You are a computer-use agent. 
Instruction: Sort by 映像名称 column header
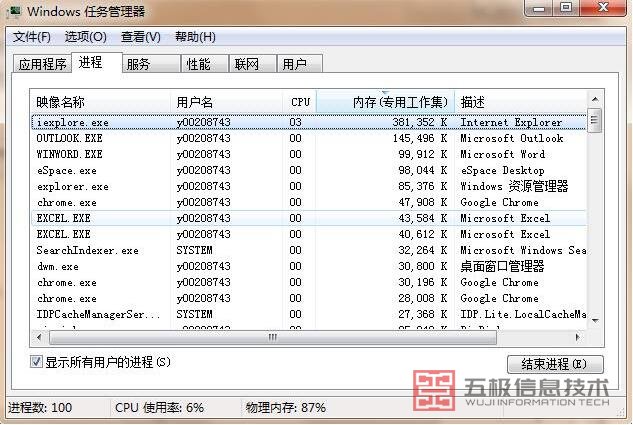[x=100, y=102]
